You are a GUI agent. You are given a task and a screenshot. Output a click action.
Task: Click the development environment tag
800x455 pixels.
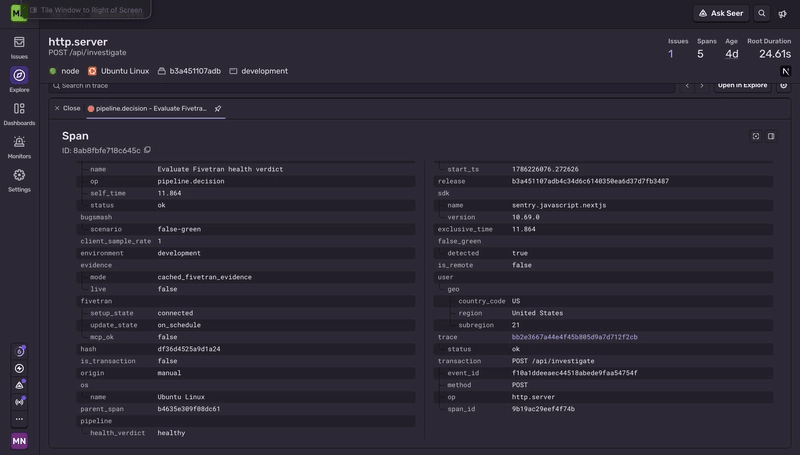[x=259, y=71]
